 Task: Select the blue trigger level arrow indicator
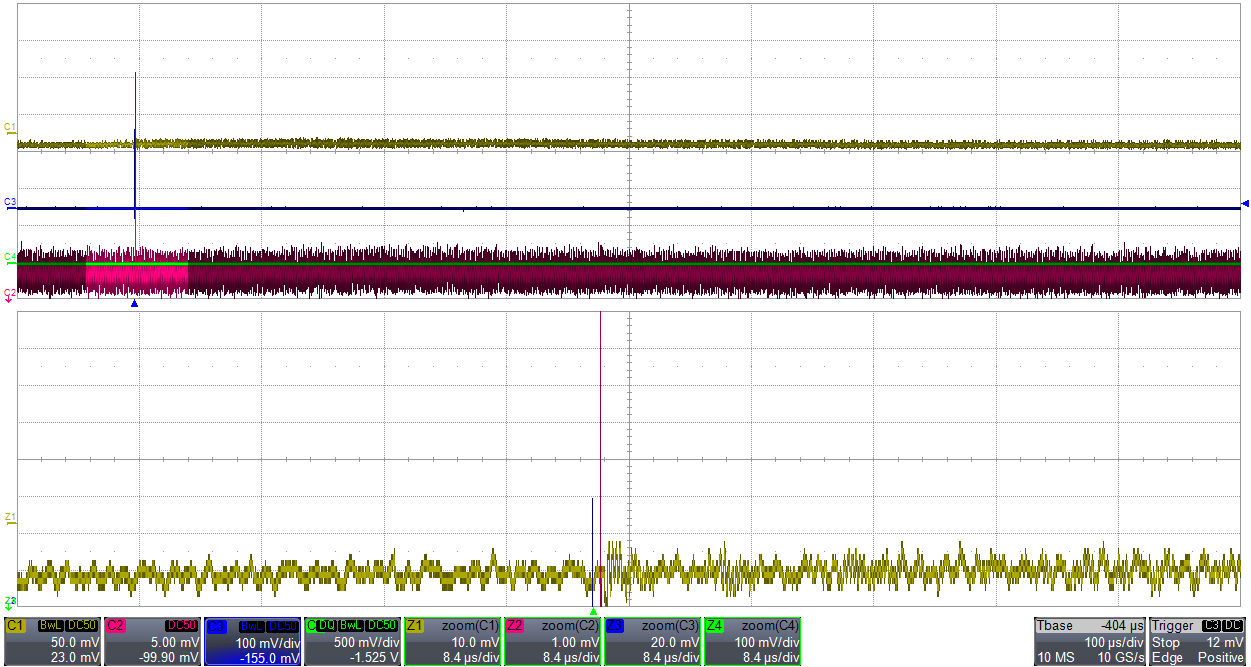[1245, 204]
